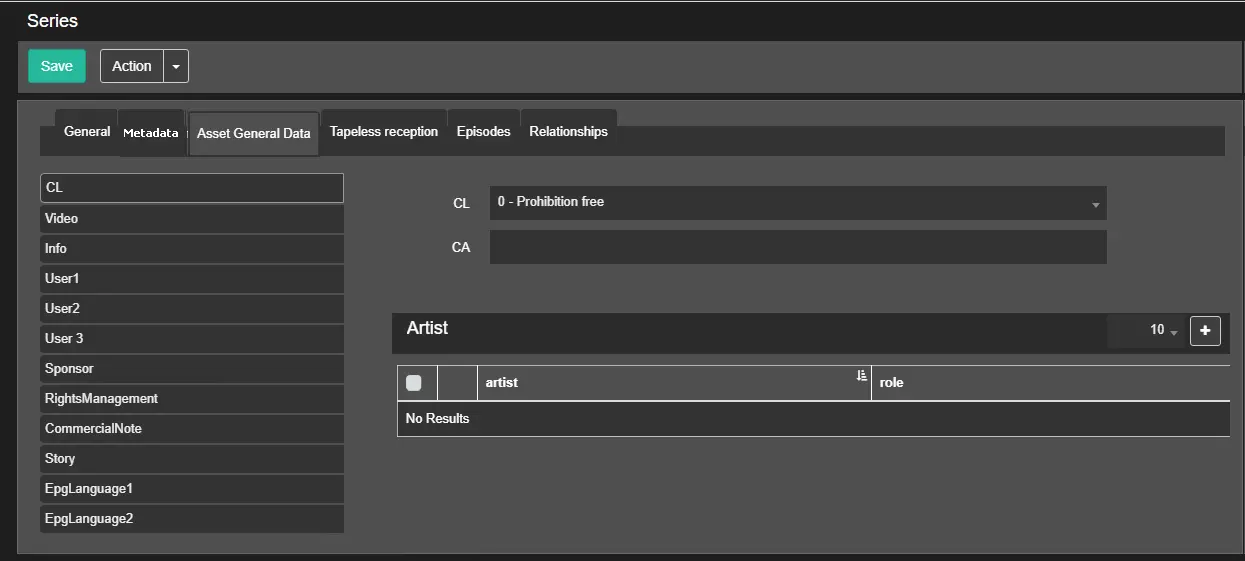
Task: Open EpgLanguage1 in the side list
Action: [x=192, y=488]
